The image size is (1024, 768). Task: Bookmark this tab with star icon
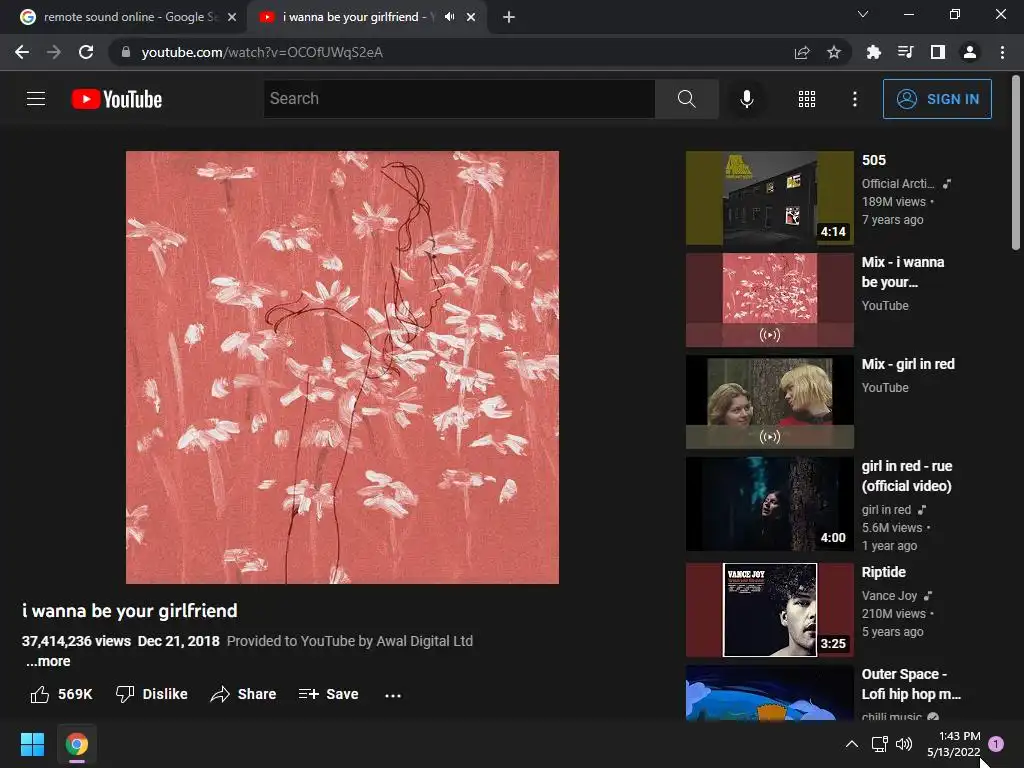pyautogui.click(x=833, y=52)
